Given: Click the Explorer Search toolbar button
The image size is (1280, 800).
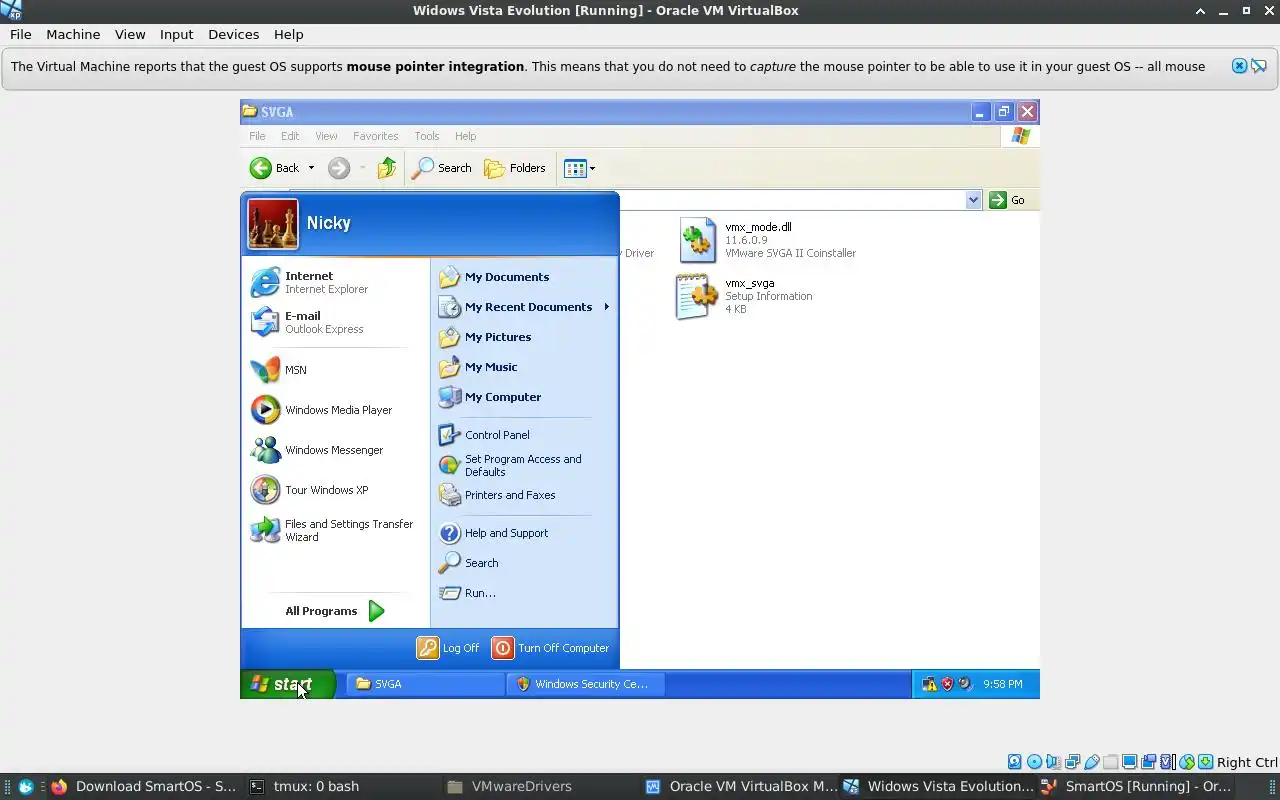Looking at the screenshot, I should [x=442, y=168].
